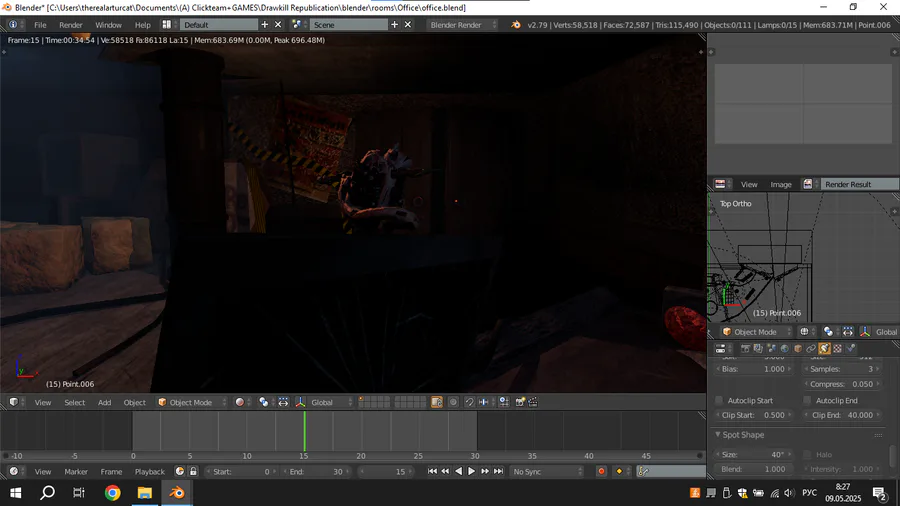Enable the Autoclip End checkbox
This screenshot has width=900, height=506.
pyautogui.click(x=808, y=400)
